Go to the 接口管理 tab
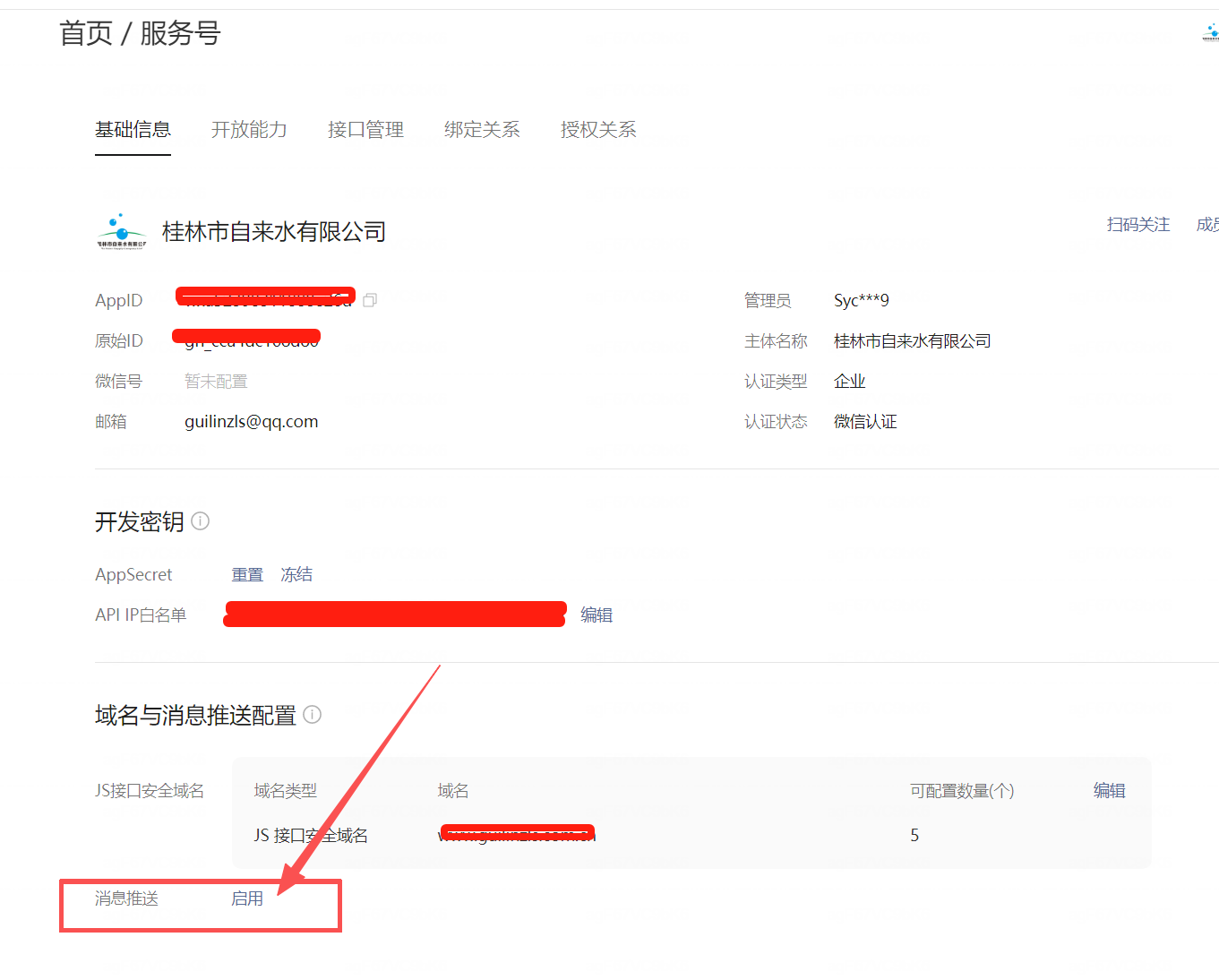 click(365, 130)
